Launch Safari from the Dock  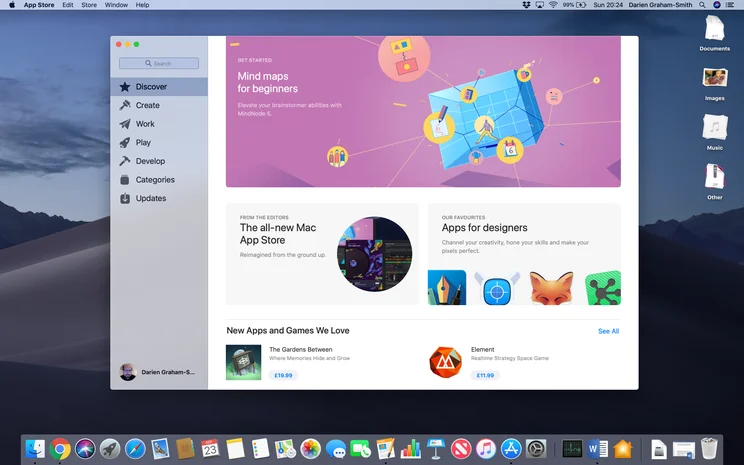pos(135,449)
